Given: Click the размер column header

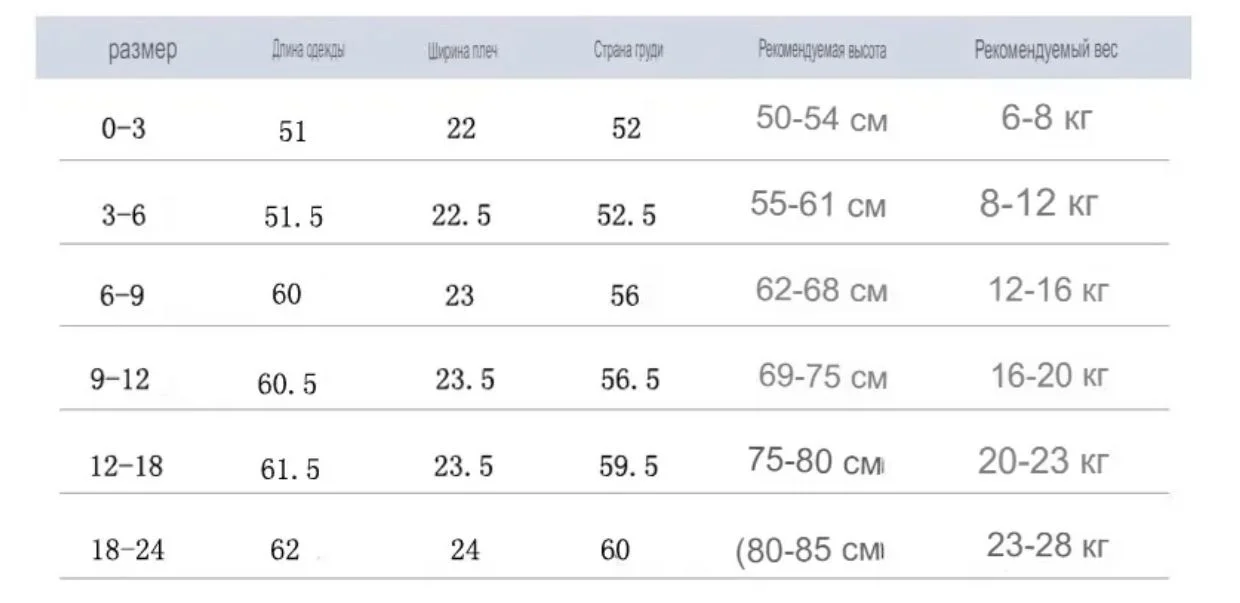Looking at the screenshot, I should pos(143,51).
